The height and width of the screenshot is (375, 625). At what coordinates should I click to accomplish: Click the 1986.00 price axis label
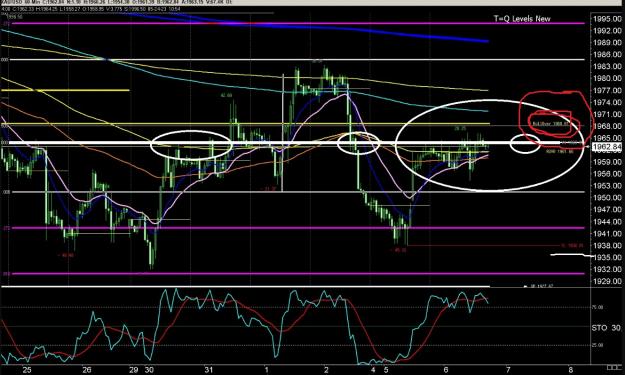pos(607,54)
